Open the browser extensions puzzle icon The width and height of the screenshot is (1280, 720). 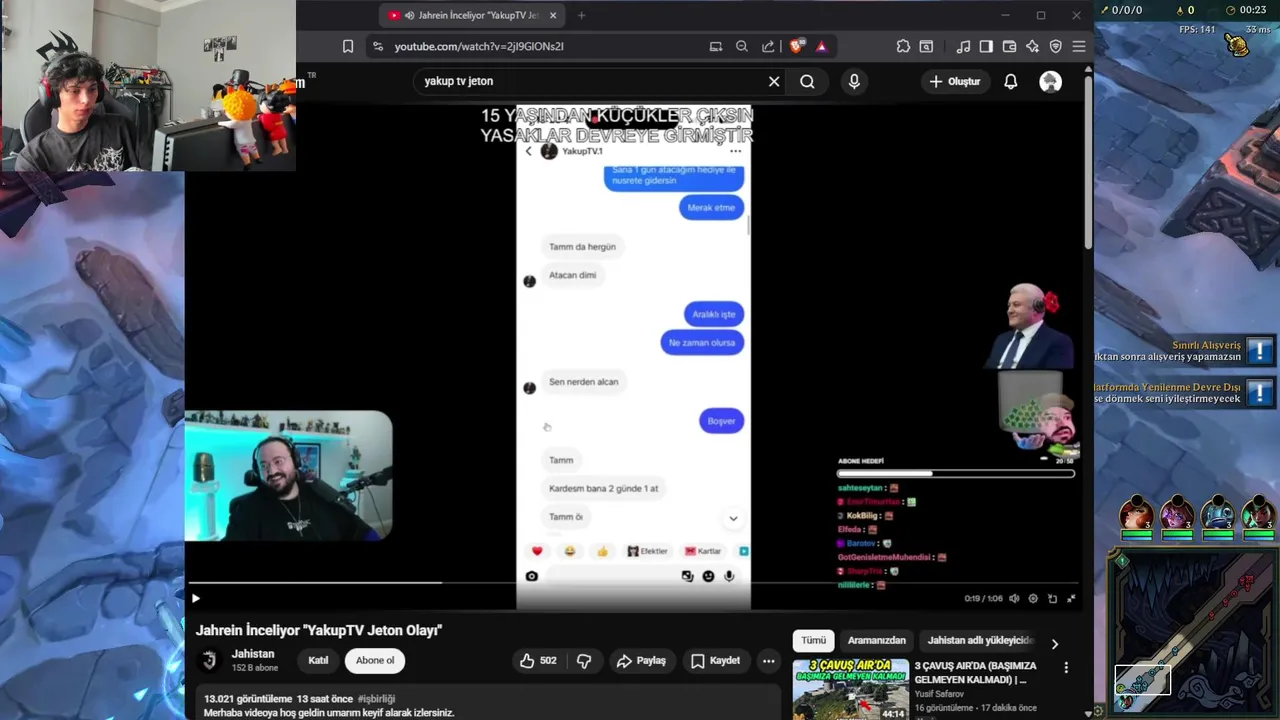(903, 46)
